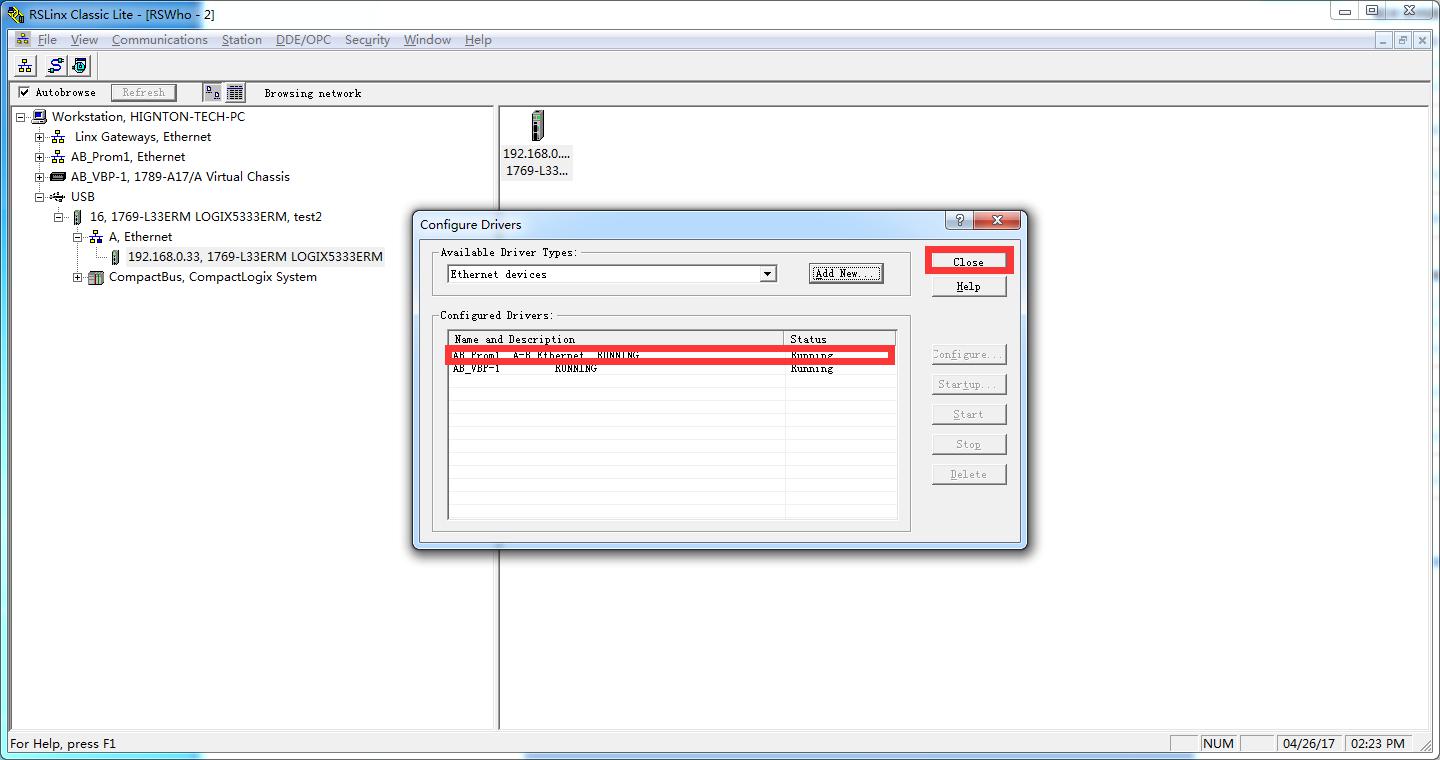This screenshot has height=760, width=1440.
Task: Click the third toolbar icon with the blue document
Action: [79, 66]
